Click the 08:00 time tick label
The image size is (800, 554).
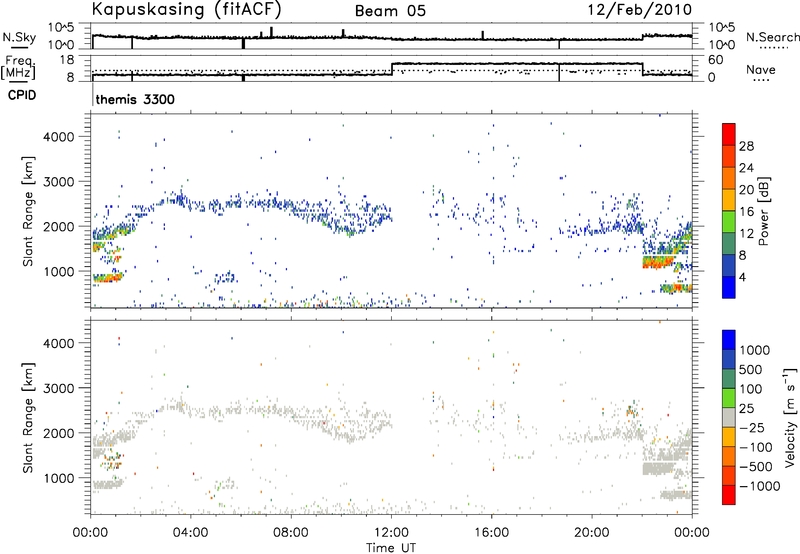291,533
